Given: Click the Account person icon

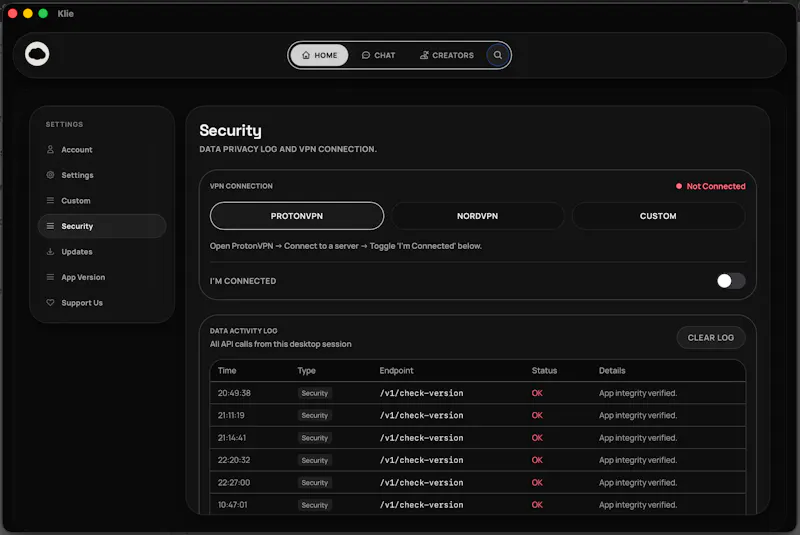Looking at the screenshot, I should 50,149.
